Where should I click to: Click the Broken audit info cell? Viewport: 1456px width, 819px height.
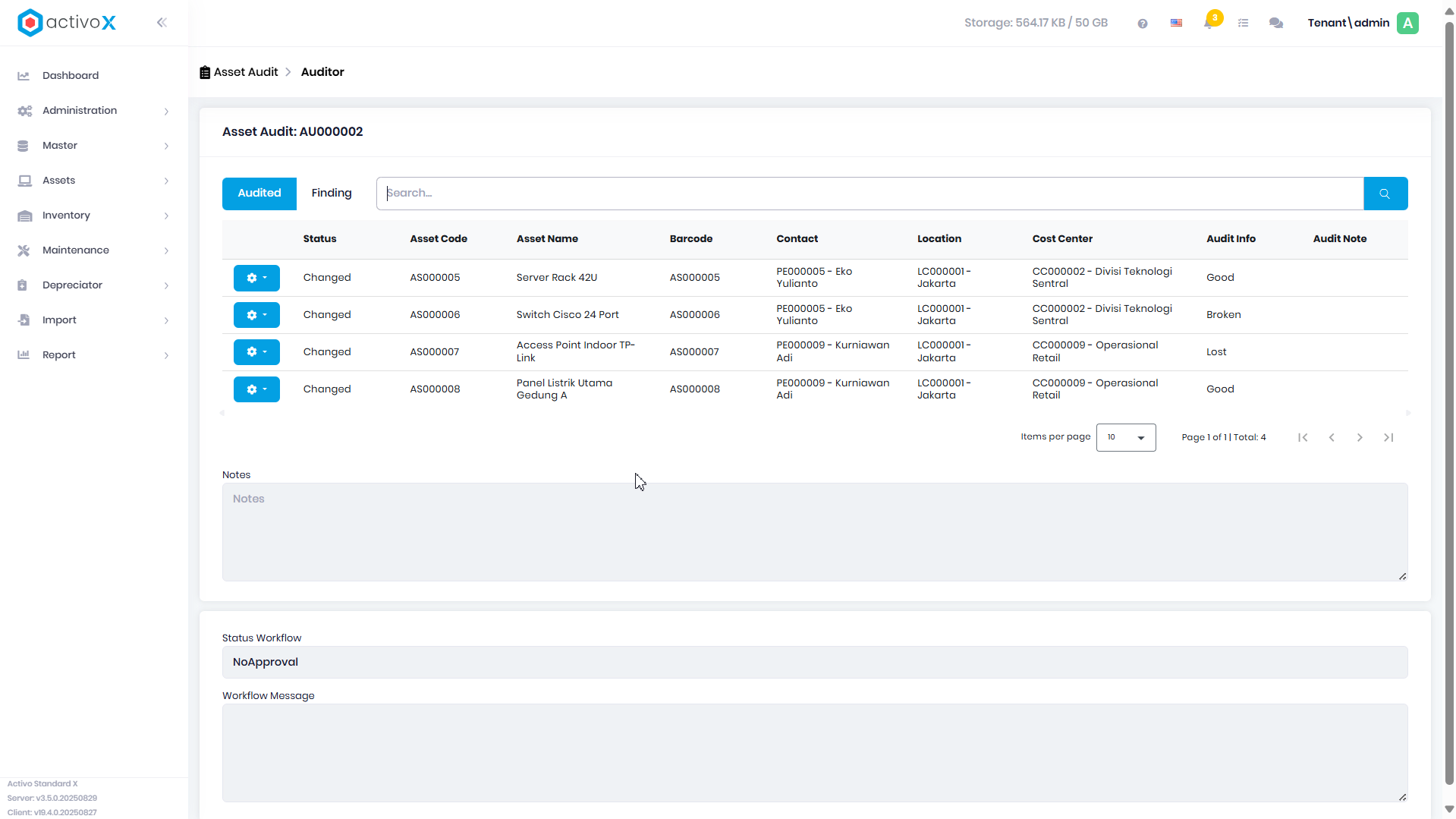tap(1224, 315)
